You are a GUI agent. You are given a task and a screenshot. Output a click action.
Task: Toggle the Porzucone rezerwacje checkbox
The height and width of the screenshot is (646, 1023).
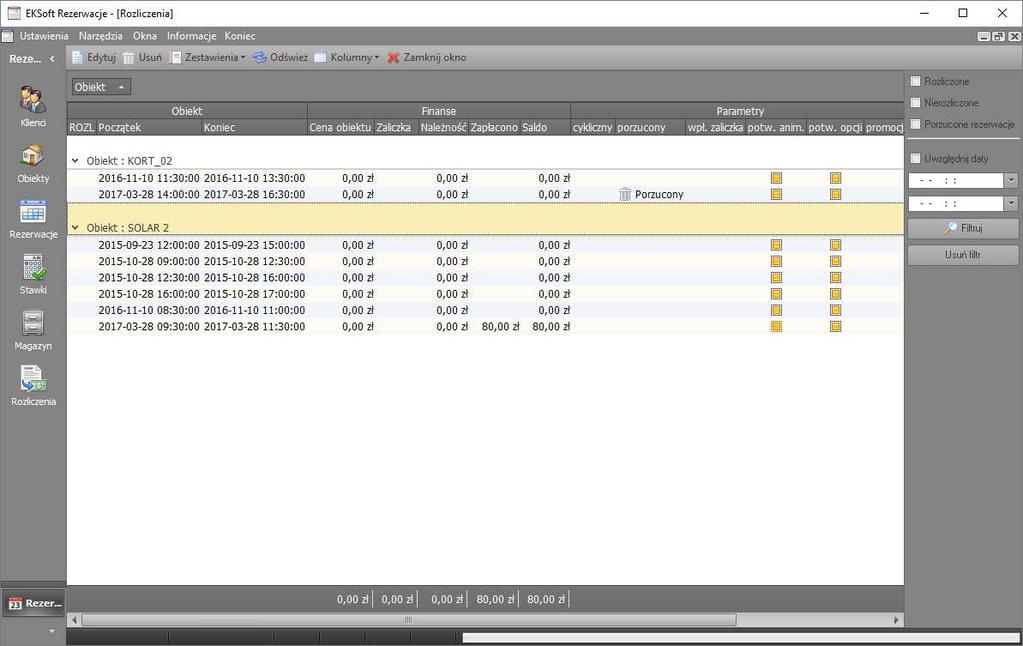(915, 124)
